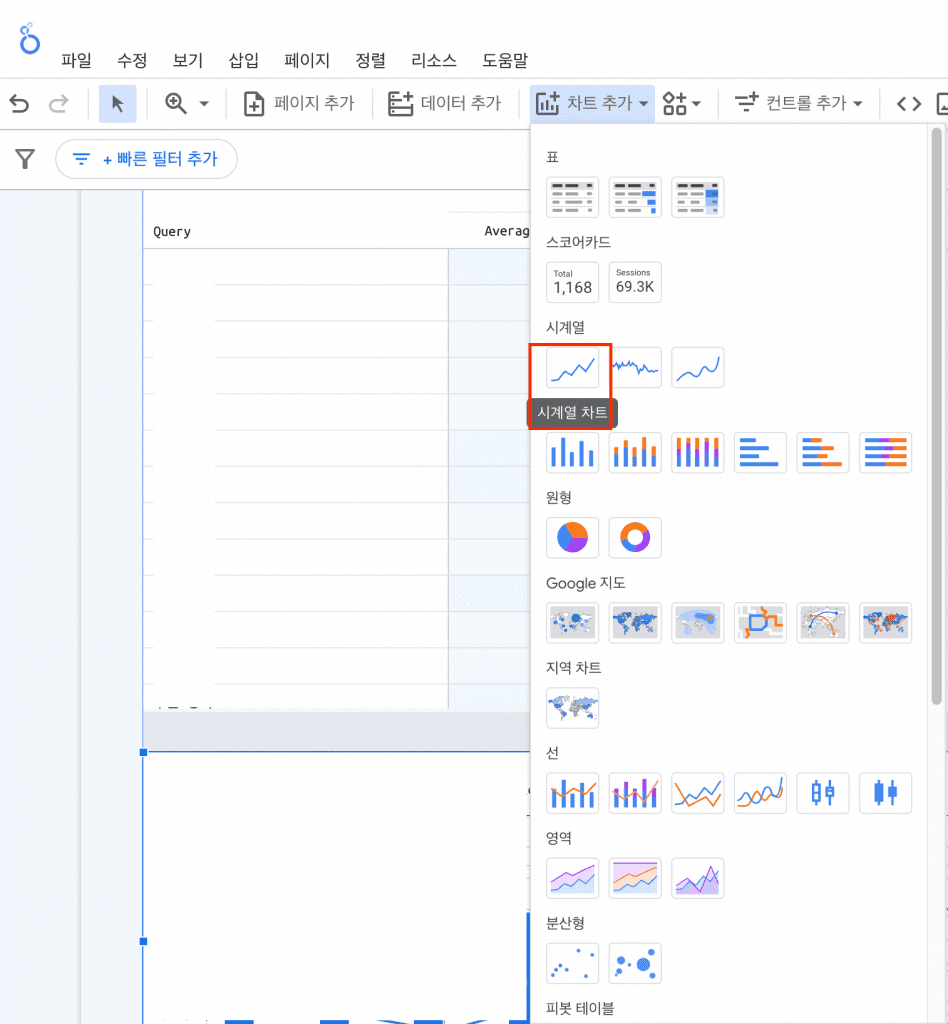Insert a Google filled map
This screenshot has height=1024, width=948.
tap(635, 623)
